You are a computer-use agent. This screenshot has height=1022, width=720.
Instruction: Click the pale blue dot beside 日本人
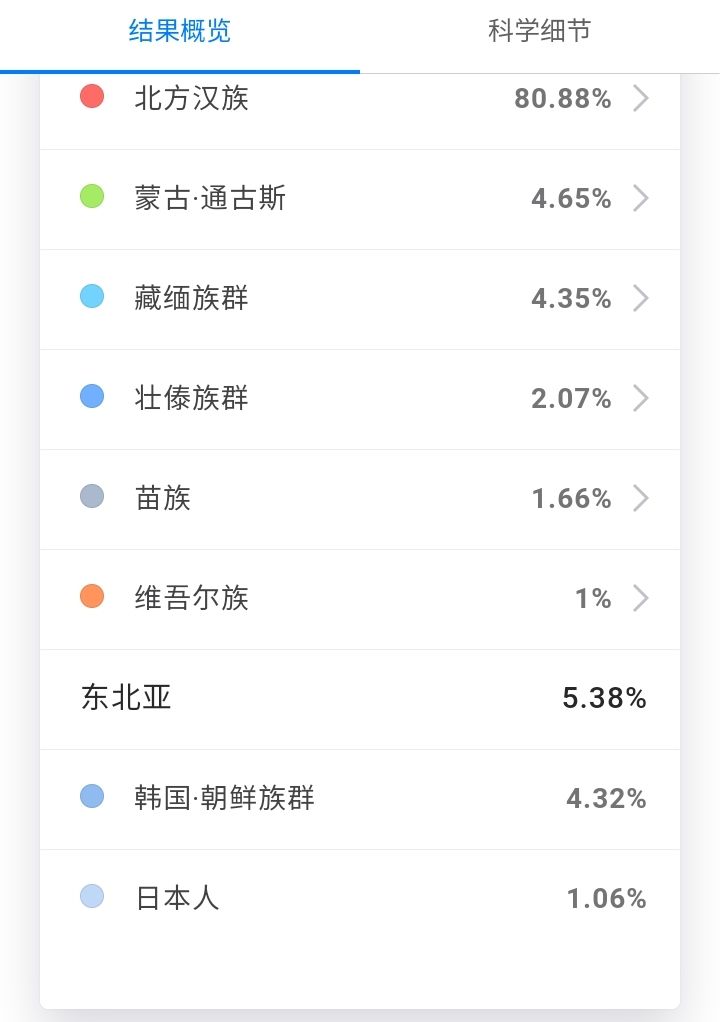click(x=92, y=896)
